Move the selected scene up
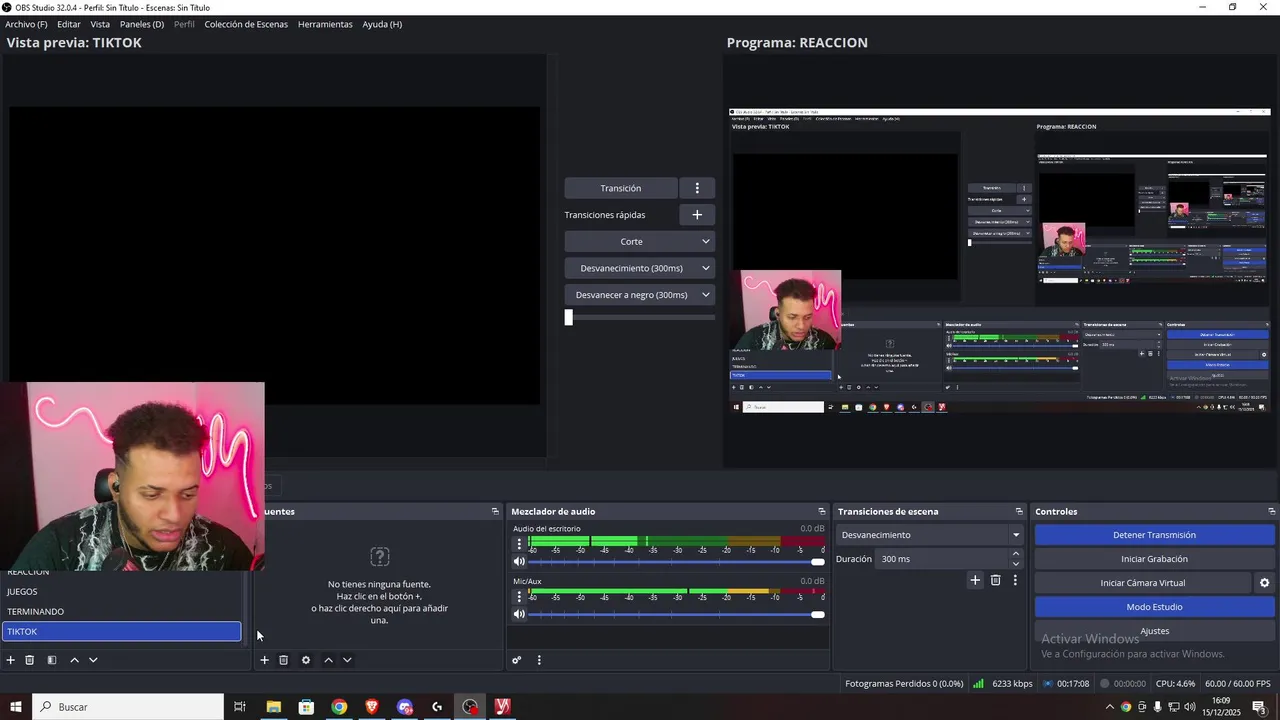This screenshot has width=1280, height=720. (x=74, y=660)
